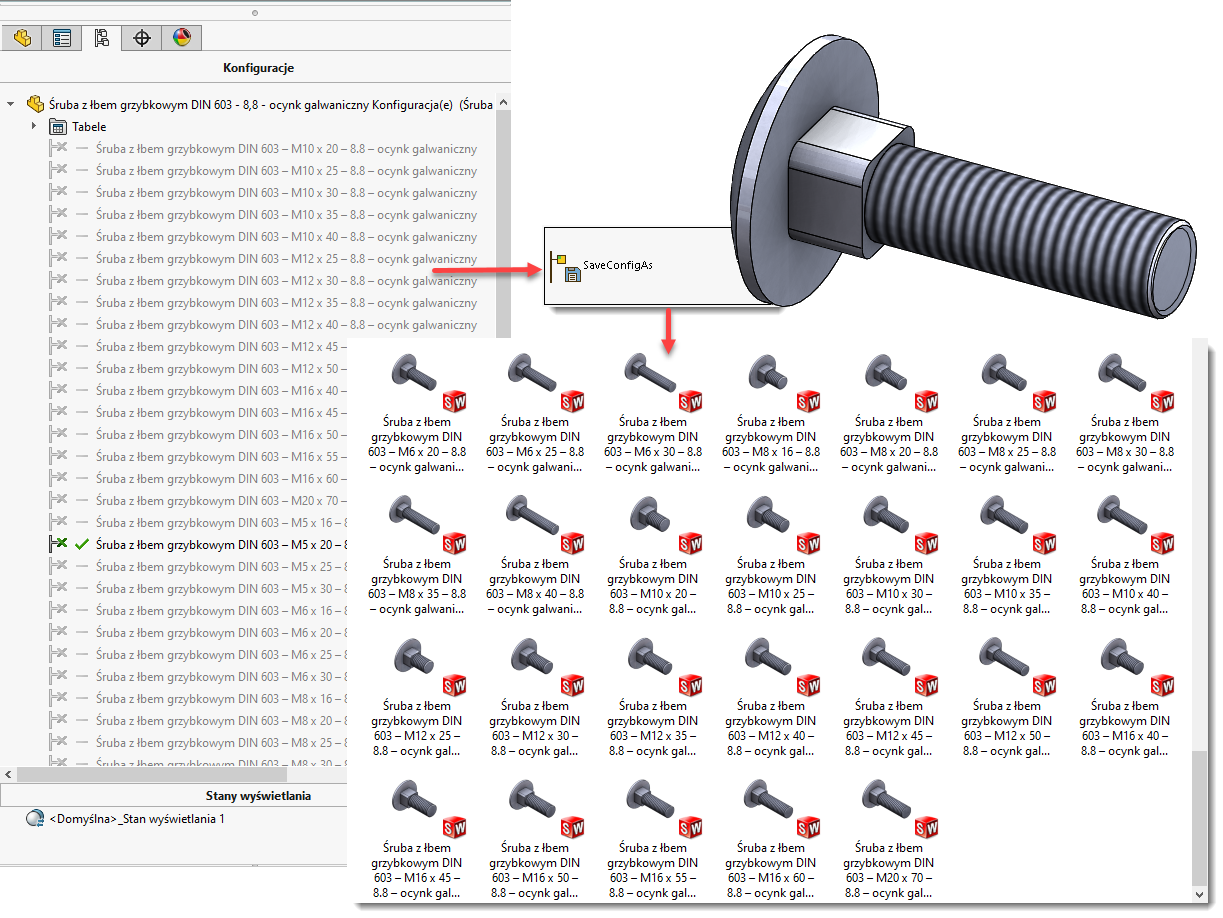Switch to the PropertyManager tab
This screenshot has width=1223, height=918.
pos(62,38)
